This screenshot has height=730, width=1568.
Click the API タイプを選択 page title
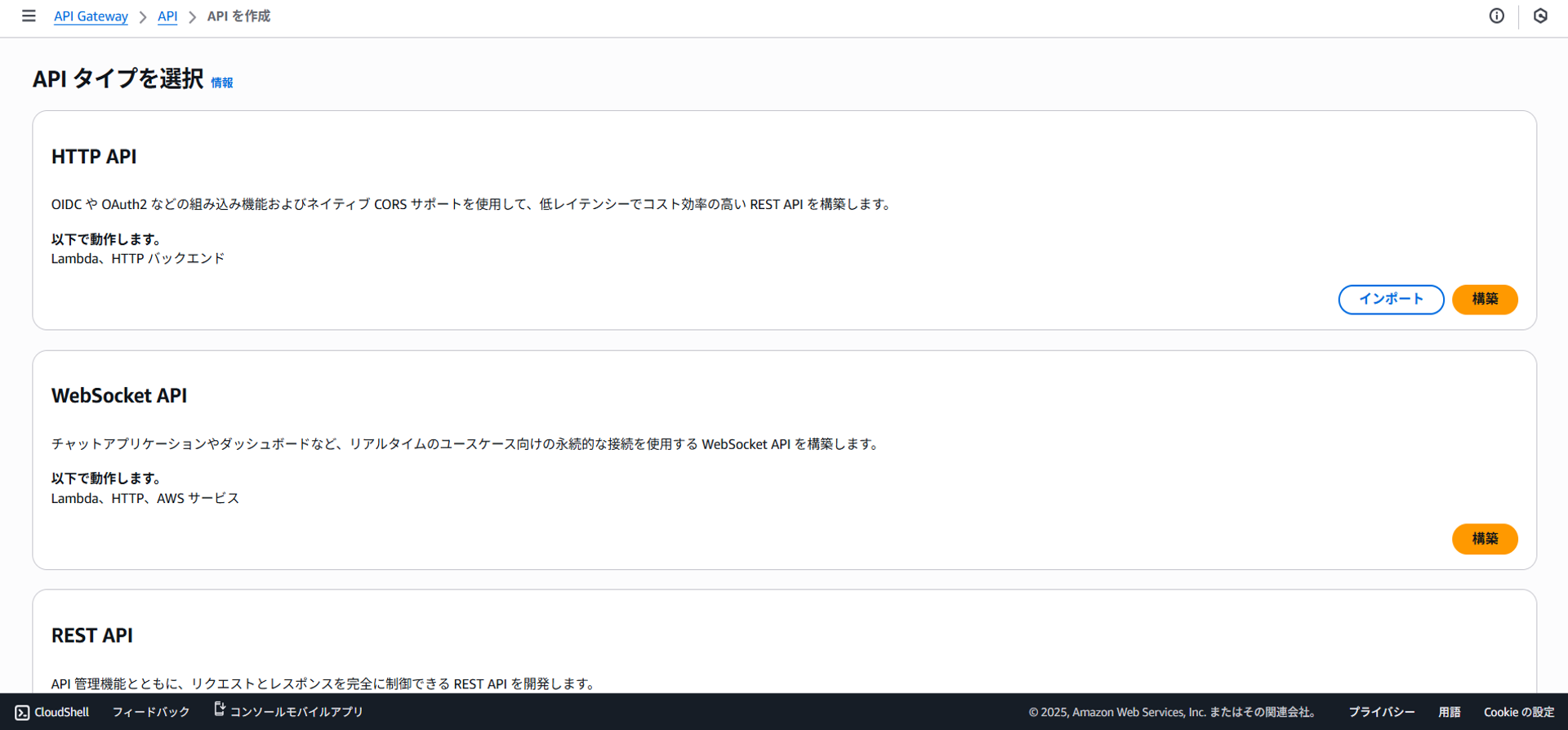tap(118, 79)
